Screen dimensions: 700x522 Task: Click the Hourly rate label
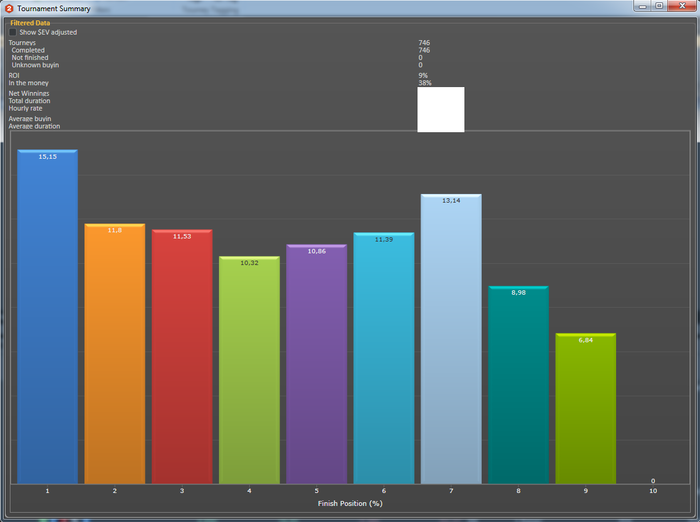(25, 108)
